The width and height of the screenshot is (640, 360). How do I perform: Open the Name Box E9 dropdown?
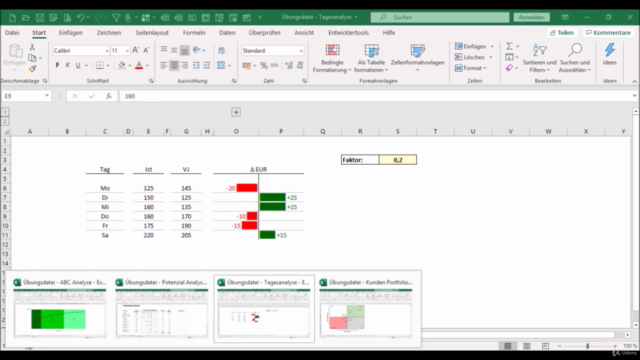tap(47, 96)
